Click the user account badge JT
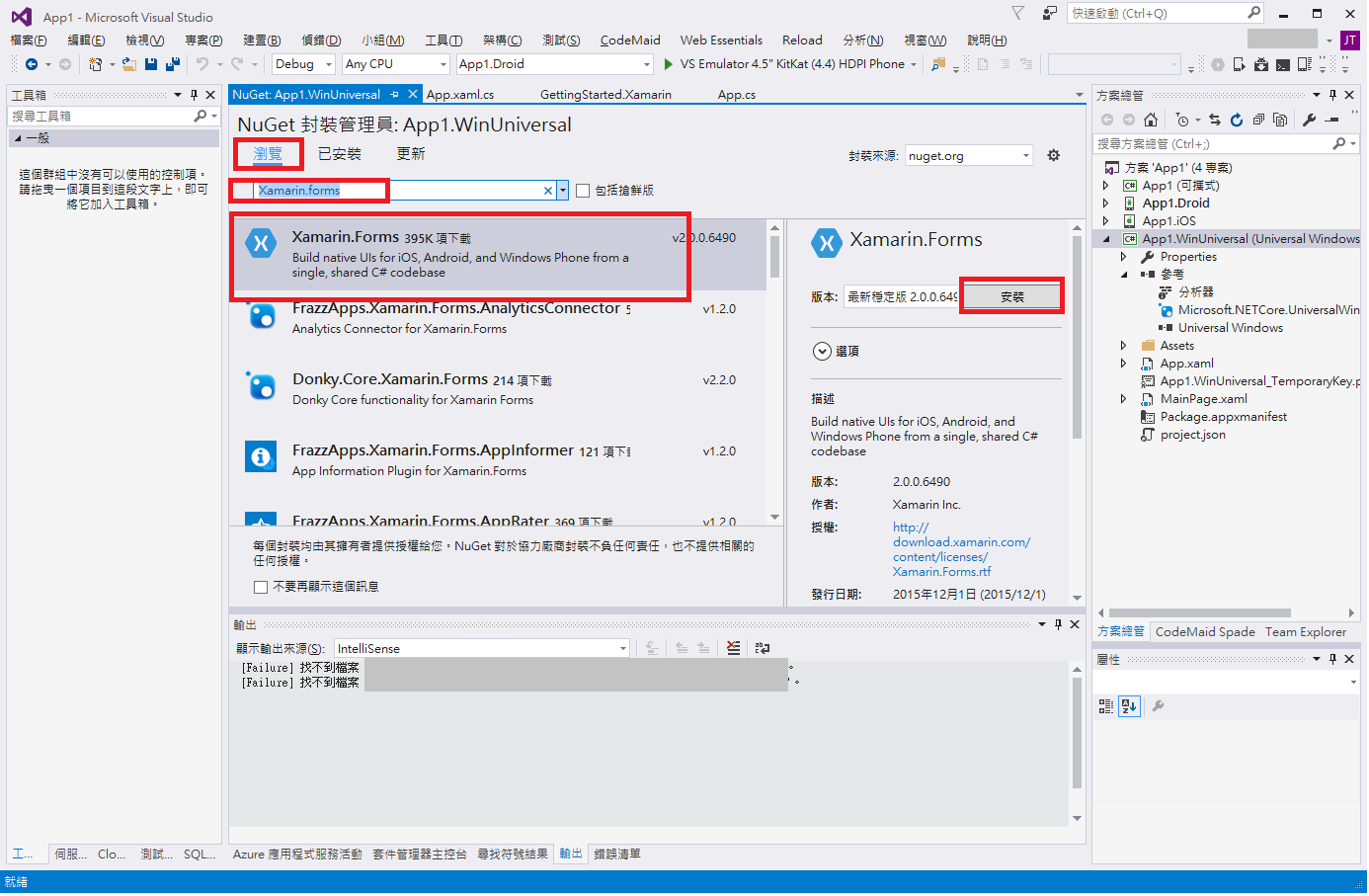 point(1349,41)
